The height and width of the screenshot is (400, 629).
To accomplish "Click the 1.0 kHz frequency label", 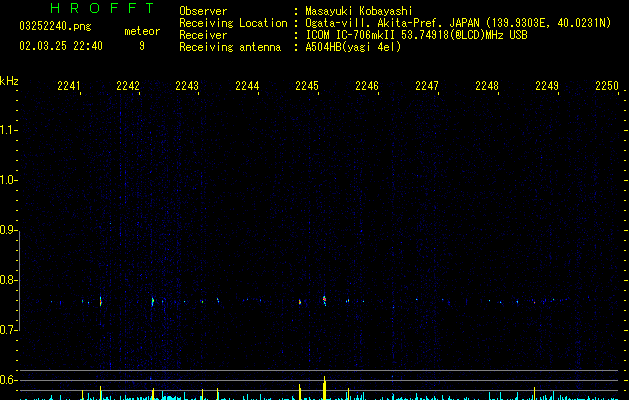I will pos(8,180).
